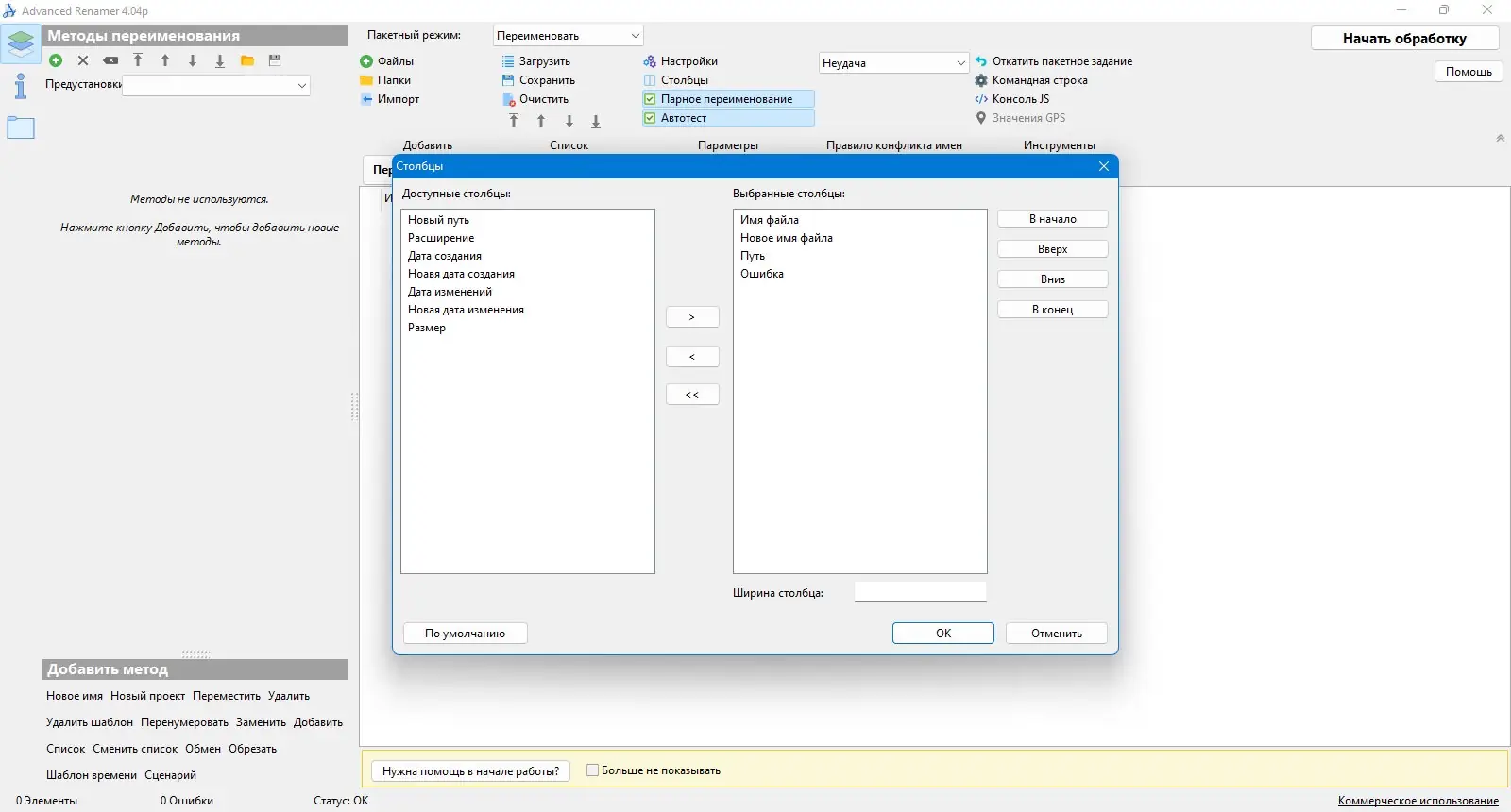Click Помощь button
Image resolution: width=1511 pixels, height=812 pixels.
tap(1469, 72)
